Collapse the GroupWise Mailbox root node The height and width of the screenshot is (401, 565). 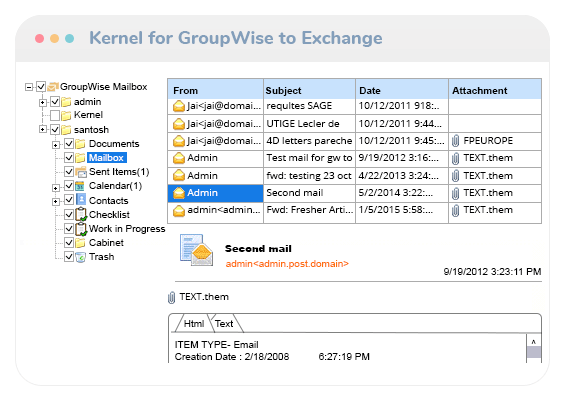click(29, 87)
